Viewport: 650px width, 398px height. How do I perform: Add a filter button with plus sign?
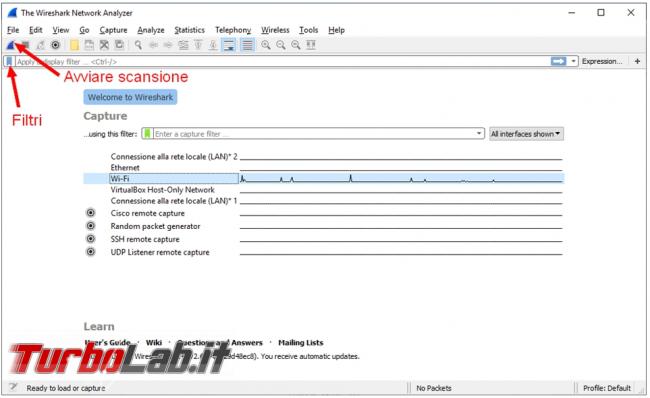[637, 61]
